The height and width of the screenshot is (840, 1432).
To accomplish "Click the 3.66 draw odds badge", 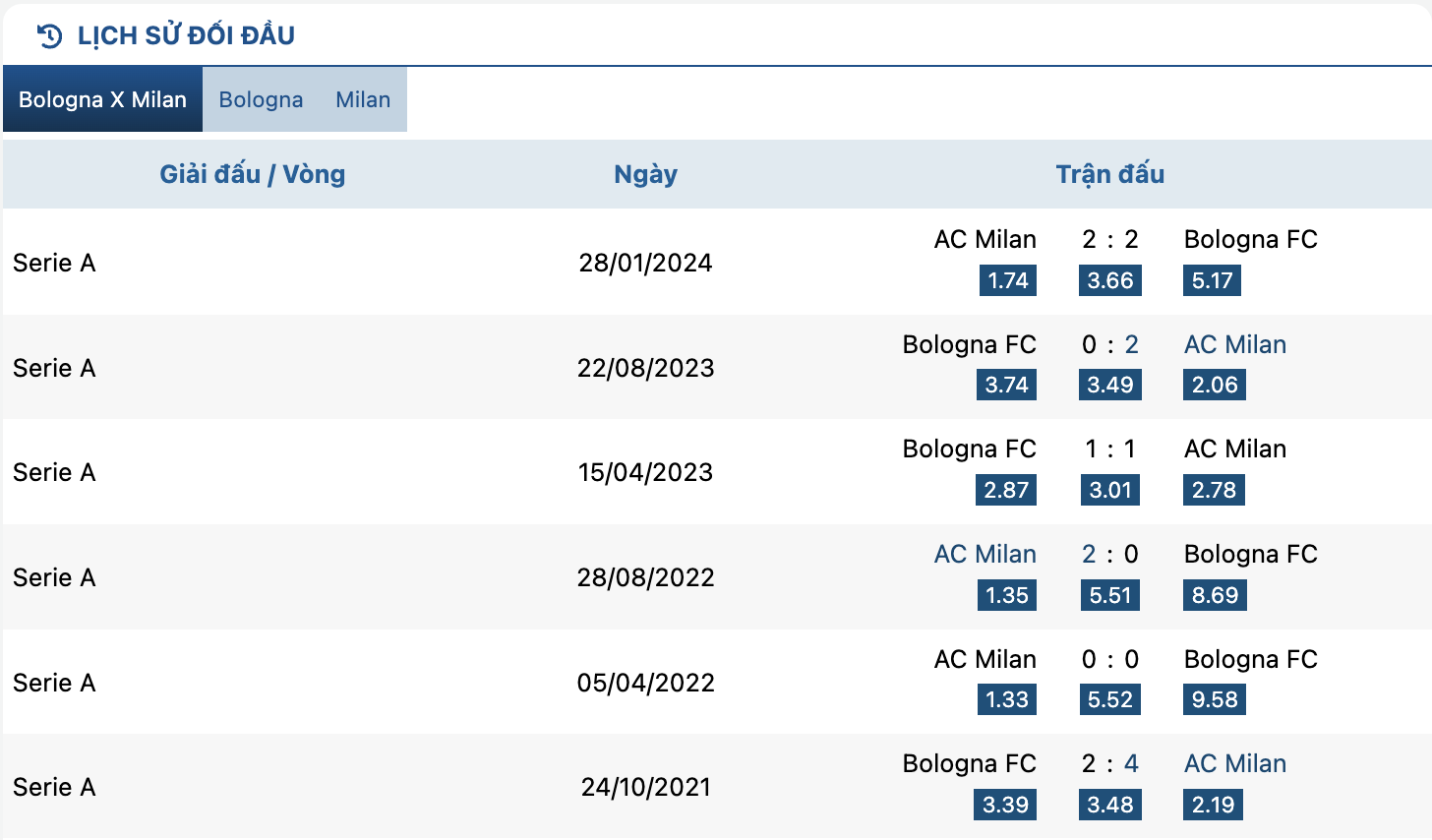I will point(1110,280).
